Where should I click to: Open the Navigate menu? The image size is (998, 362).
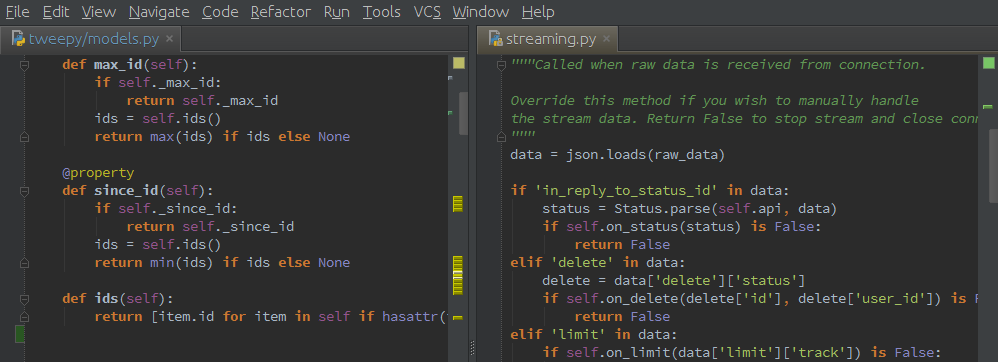click(159, 11)
